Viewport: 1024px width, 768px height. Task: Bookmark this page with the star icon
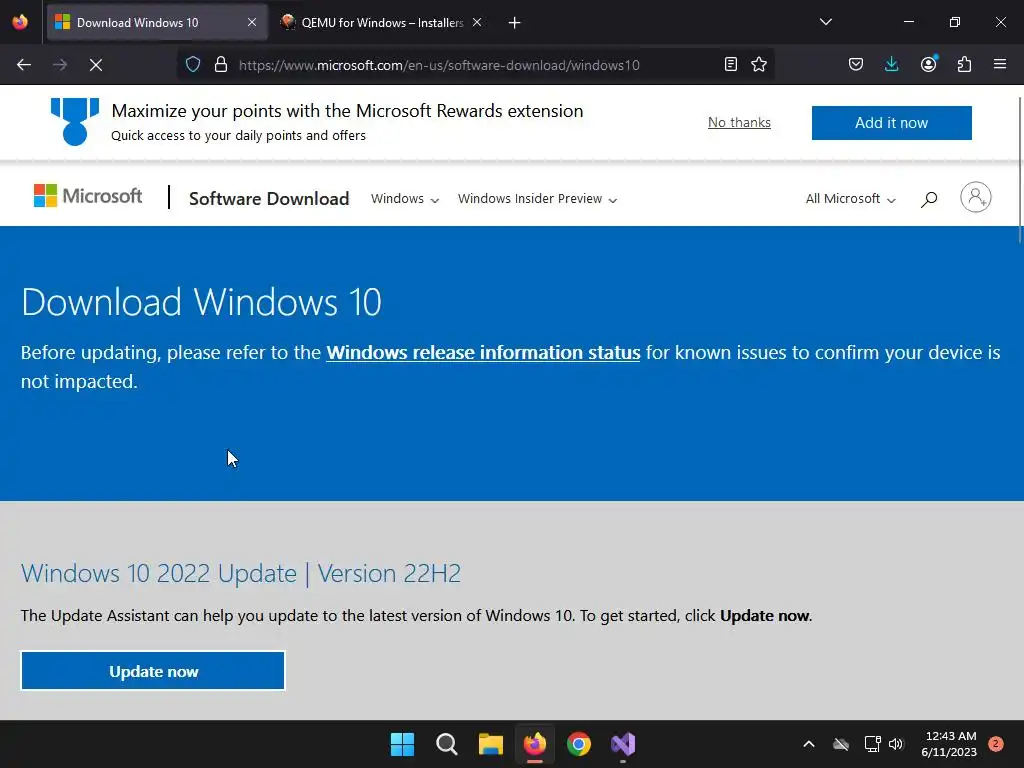tap(759, 64)
